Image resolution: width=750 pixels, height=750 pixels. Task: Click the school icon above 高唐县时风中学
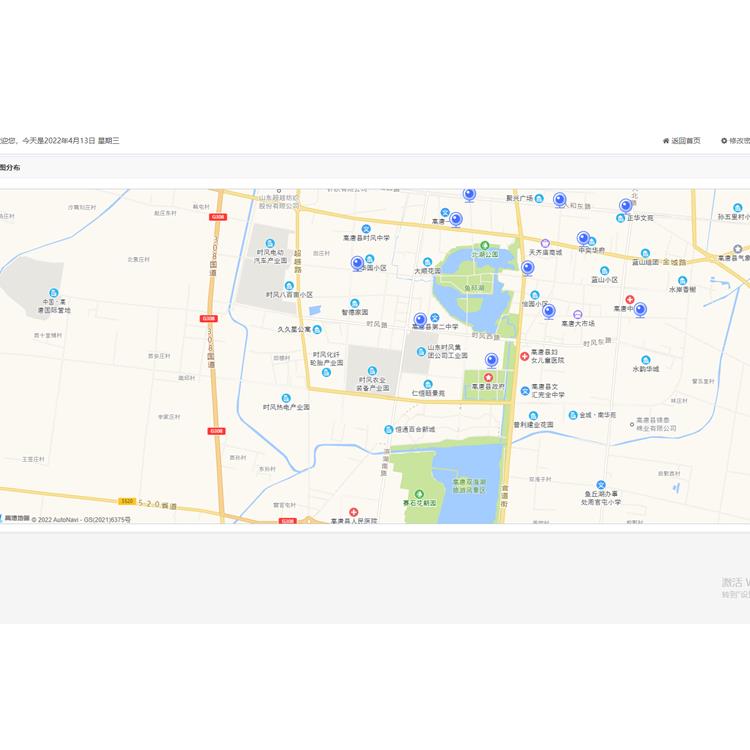366,229
